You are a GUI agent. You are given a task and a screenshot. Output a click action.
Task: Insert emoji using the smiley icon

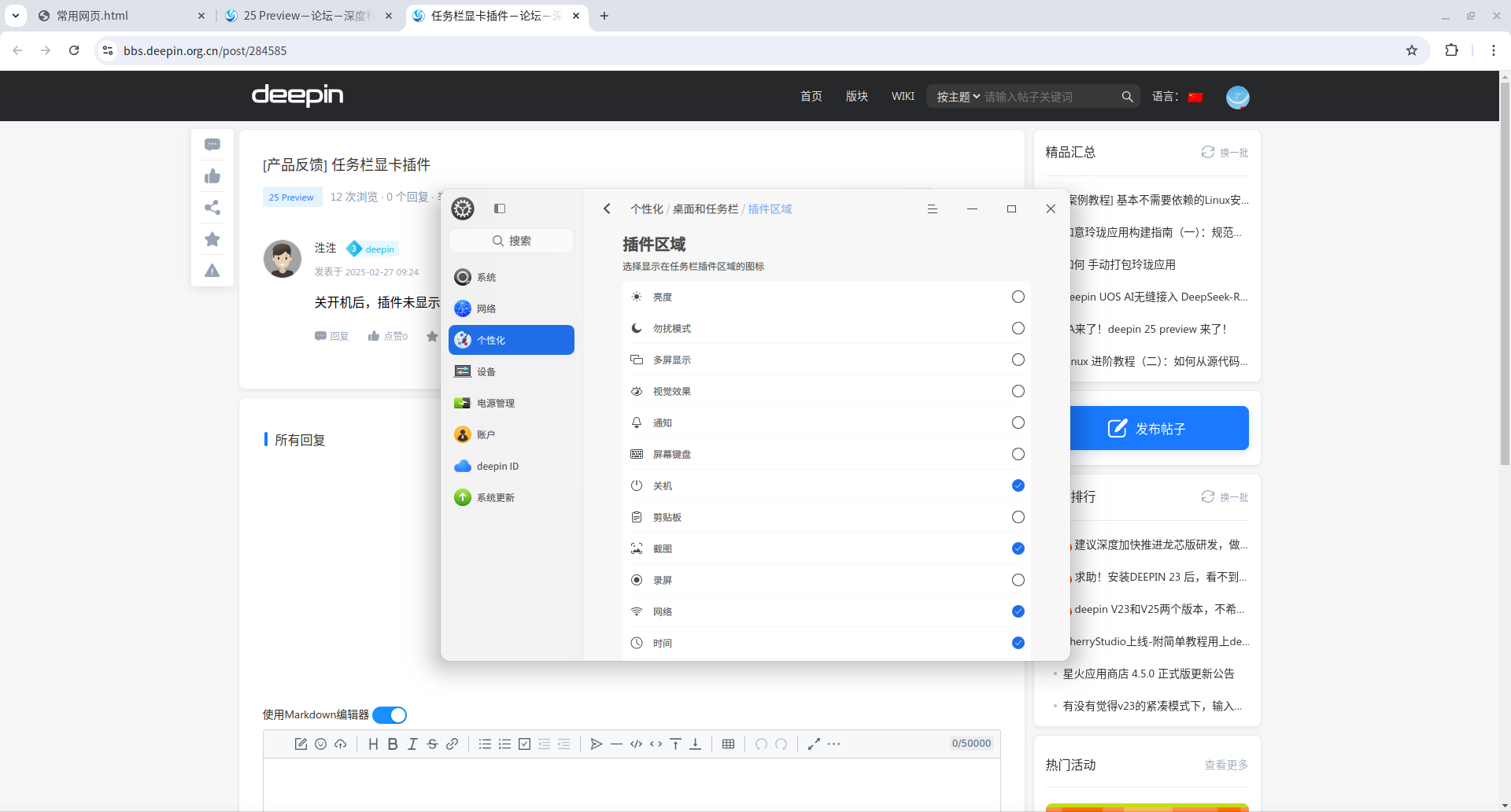(320, 744)
